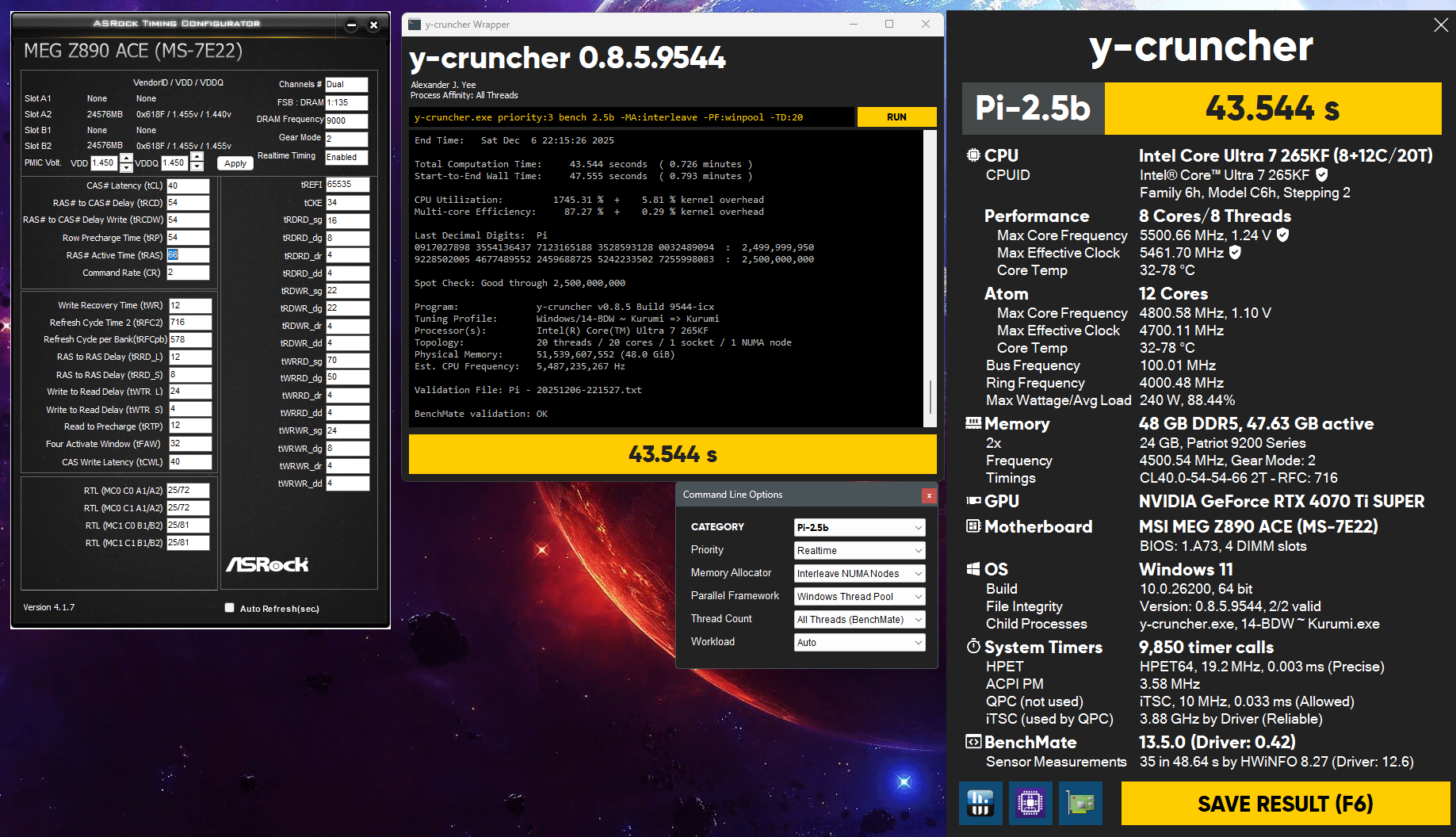Increase the VDD voltage with up arrow
This screenshot has height=837, width=1456.
(126, 159)
